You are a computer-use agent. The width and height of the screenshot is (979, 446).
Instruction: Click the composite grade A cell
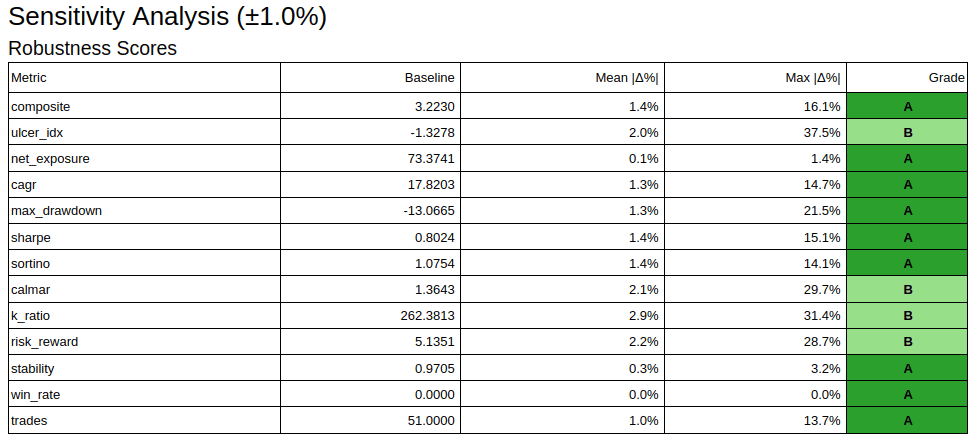[x=907, y=106]
